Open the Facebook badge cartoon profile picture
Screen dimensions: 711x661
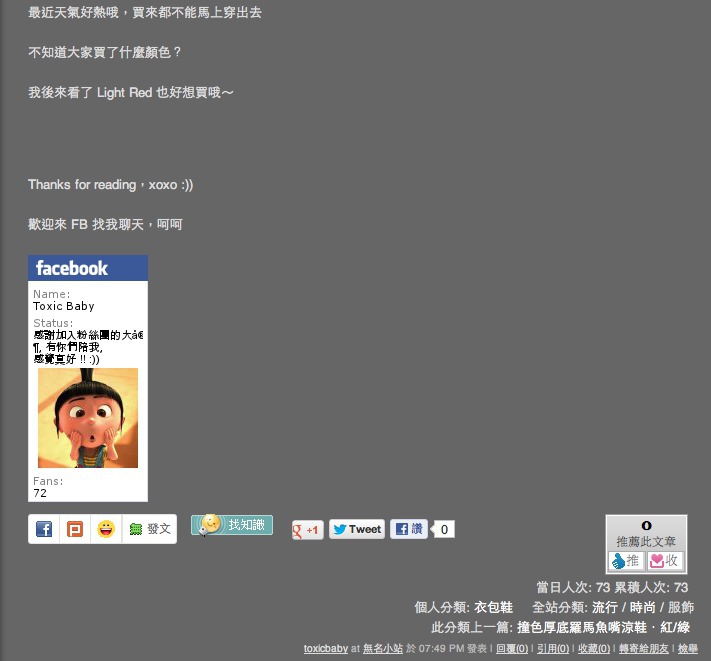tap(88, 418)
